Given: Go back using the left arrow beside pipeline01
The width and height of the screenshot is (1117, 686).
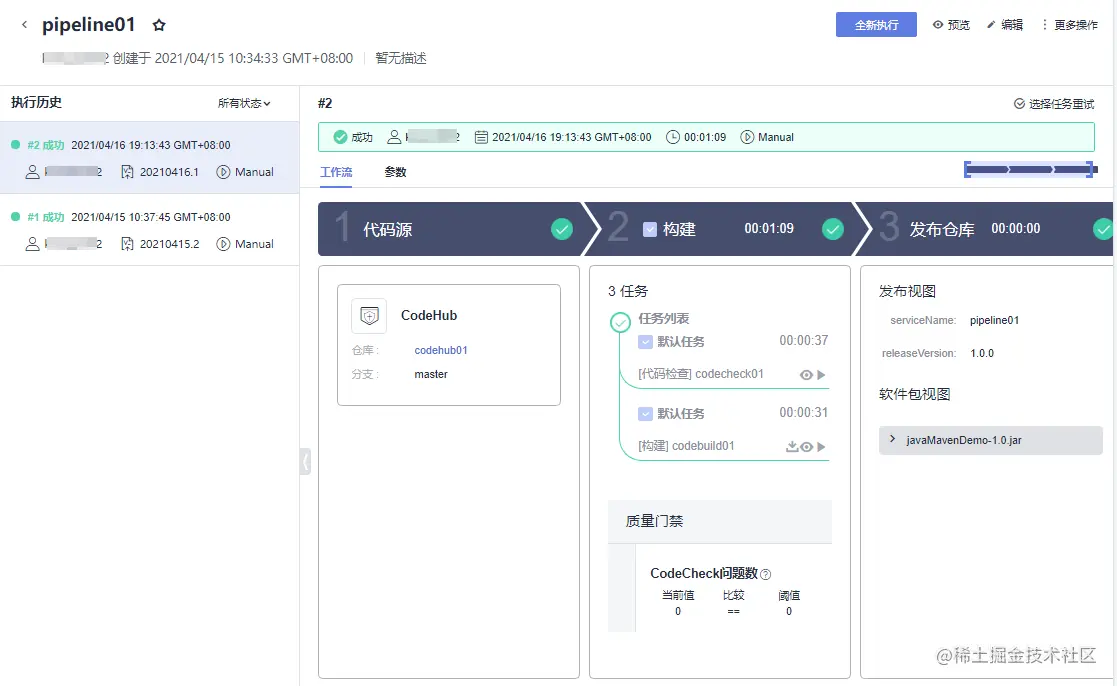Looking at the screenshot, I should 24,25.
